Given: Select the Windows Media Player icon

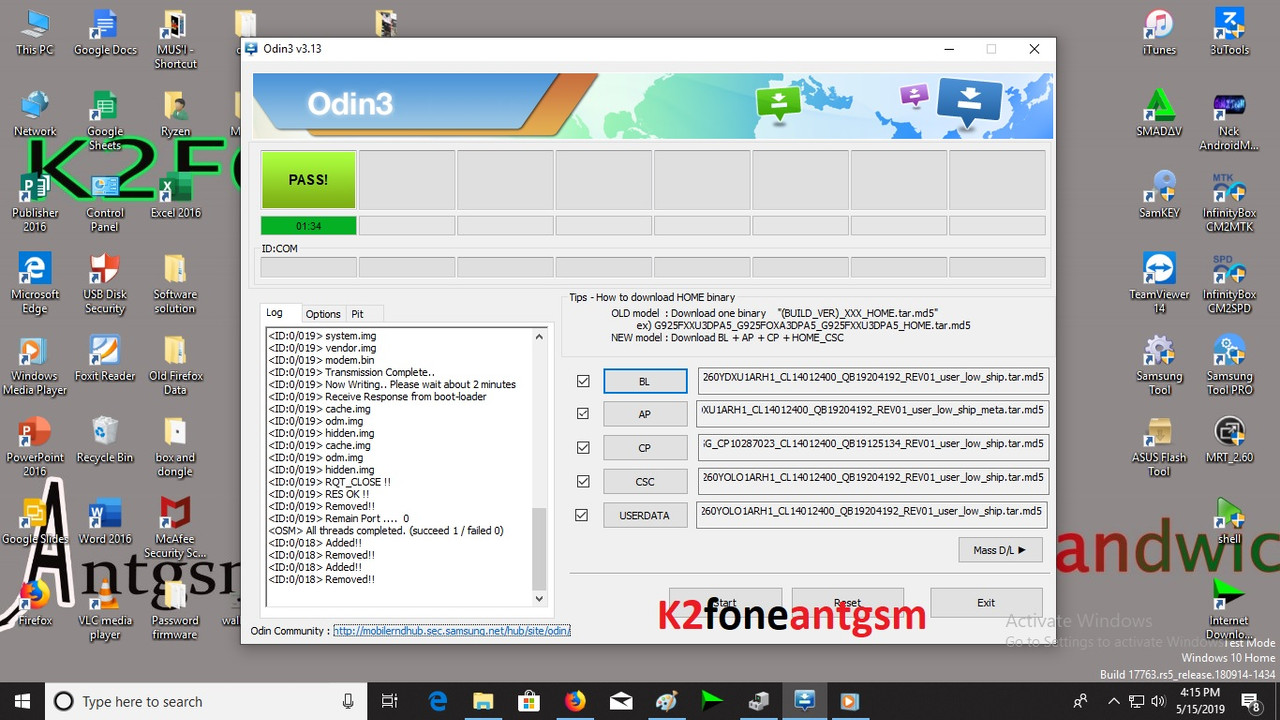Looking at the screenshot, I should tap(35, 366).
